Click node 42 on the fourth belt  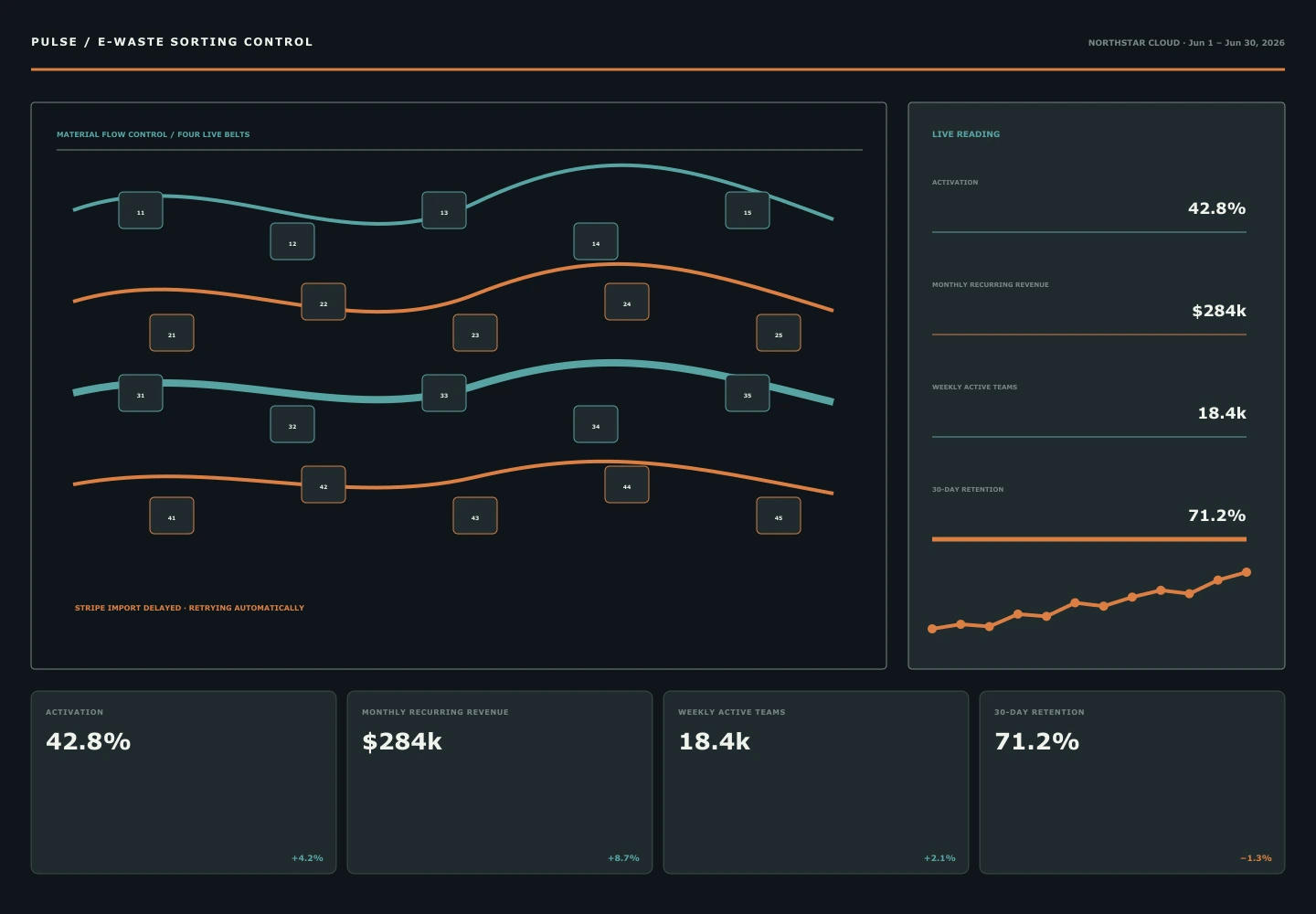coord(324,484)
